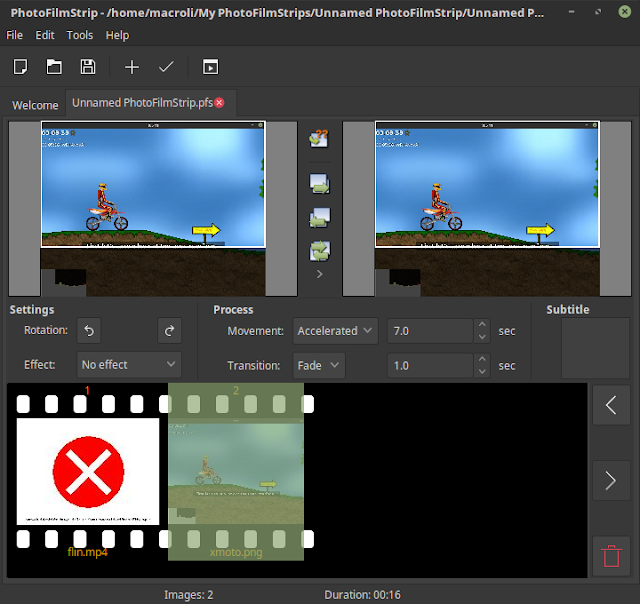Click the transition duration field 1.0
The height and width of the screenshot is (604, 640).
click(431, 366)
